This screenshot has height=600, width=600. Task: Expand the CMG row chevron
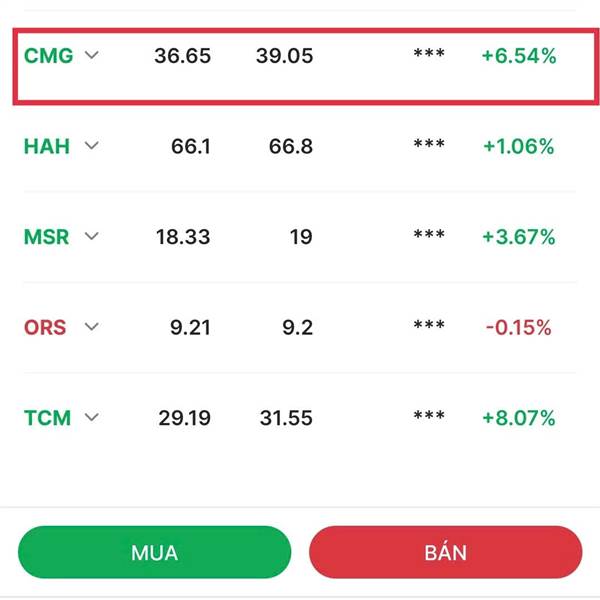pyautogui.click(x=92, y=55)
